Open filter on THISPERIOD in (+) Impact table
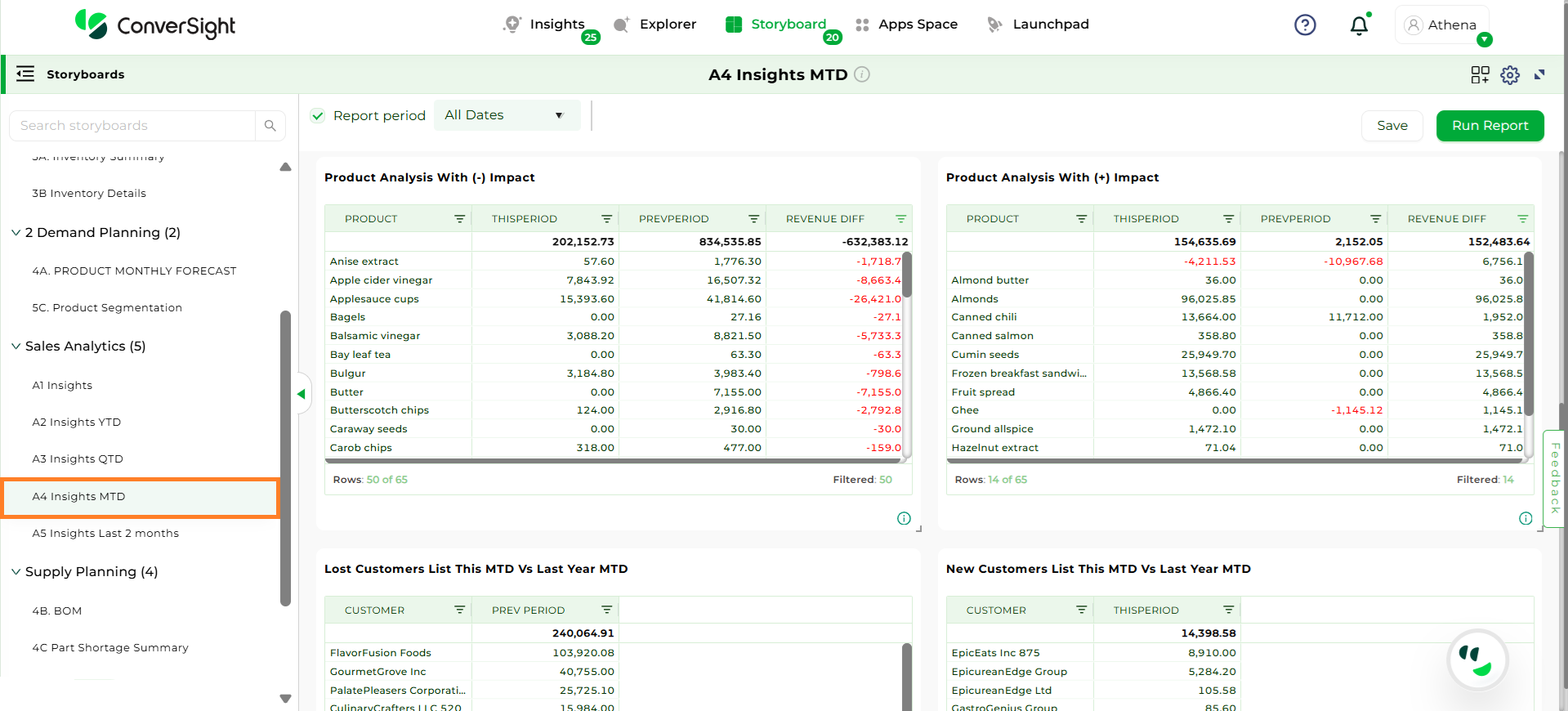The image size is (1568, 711). pyautogui.click(x=1228, y=219)
